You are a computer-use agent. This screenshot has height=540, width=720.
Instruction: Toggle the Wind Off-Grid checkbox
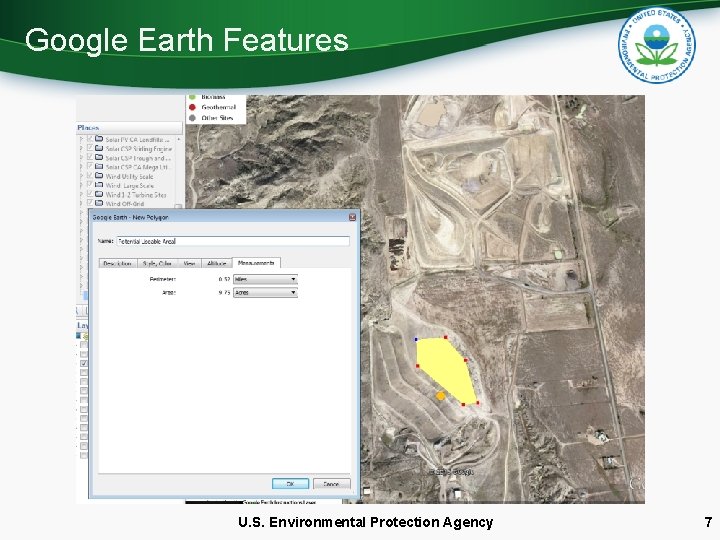[x=90, y=202]
